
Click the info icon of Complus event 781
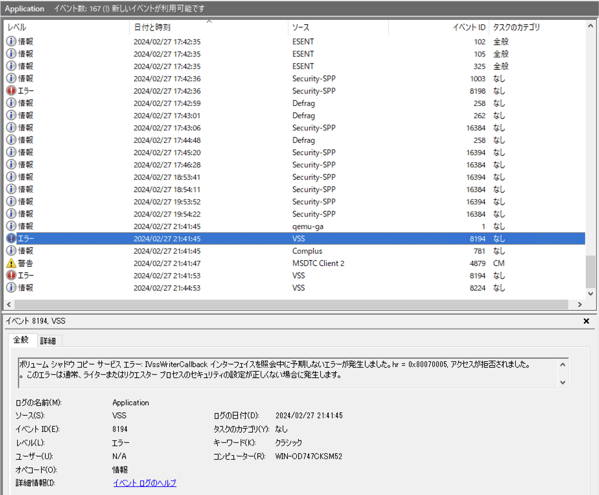(x=11, y=251)
